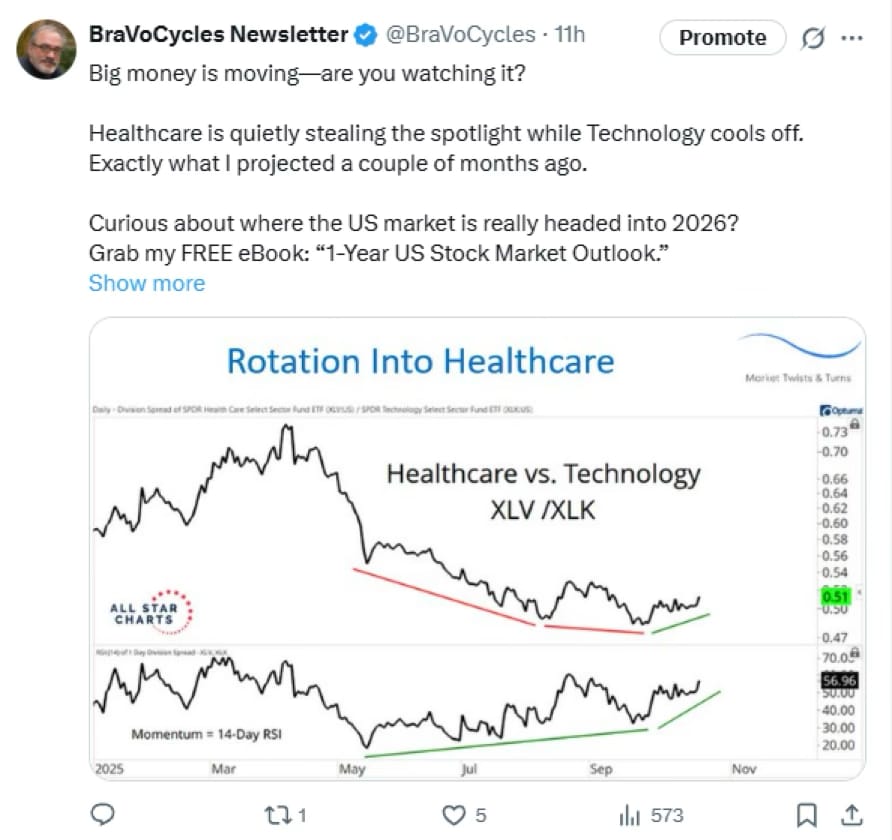
Task: Open the Rotation Into Healthcare chart image
Action: click(x=477, y=549)
